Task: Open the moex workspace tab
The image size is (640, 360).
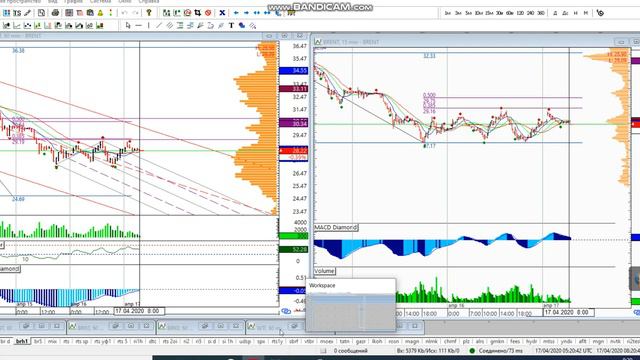Action: (326, 341)
